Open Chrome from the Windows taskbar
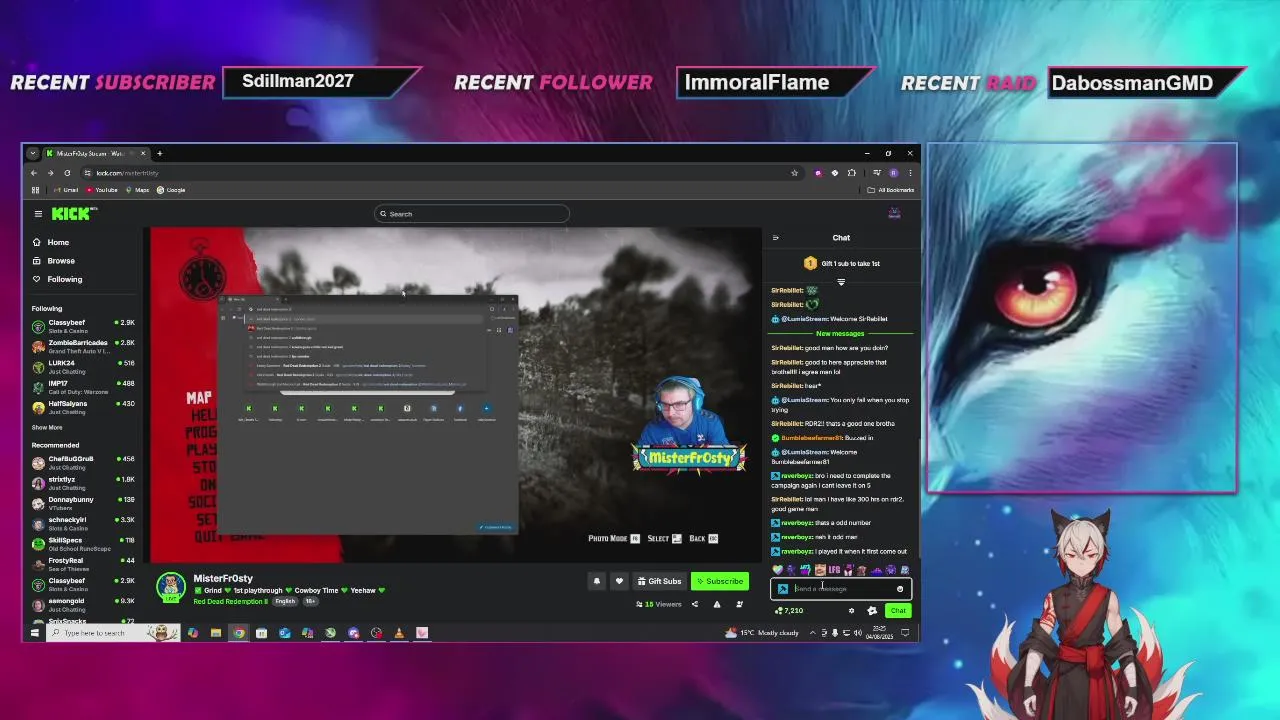The width and height of the screenshot is (1280, 720). tap(239, 633)
